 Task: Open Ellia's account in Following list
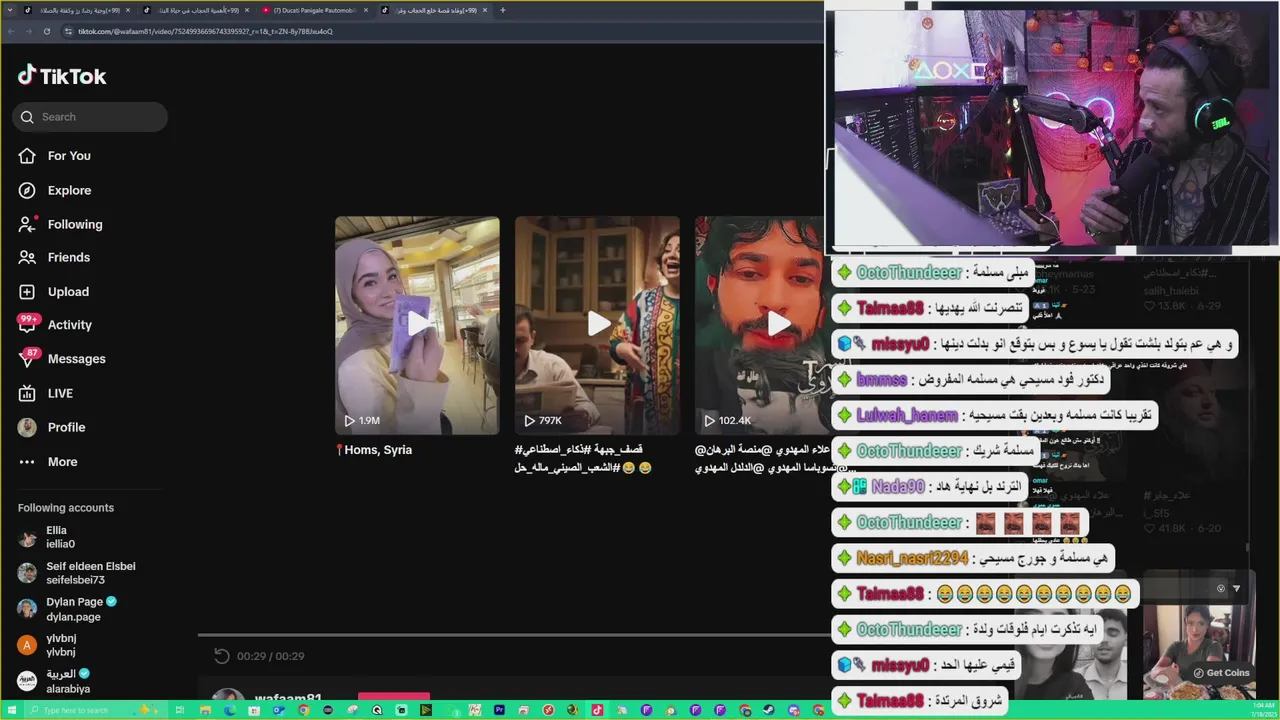coord(60,537)
